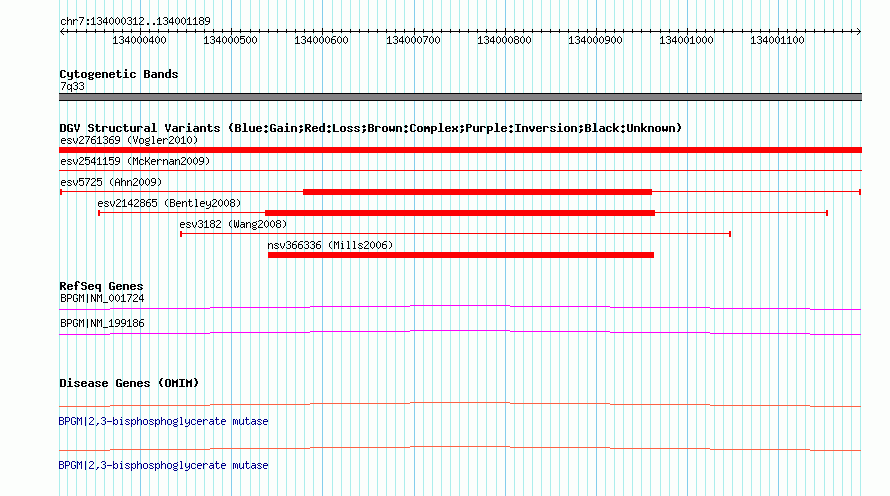Click the 134000700 ruler position
This screenshot has height=496, width=890.
tap(413, 40)
